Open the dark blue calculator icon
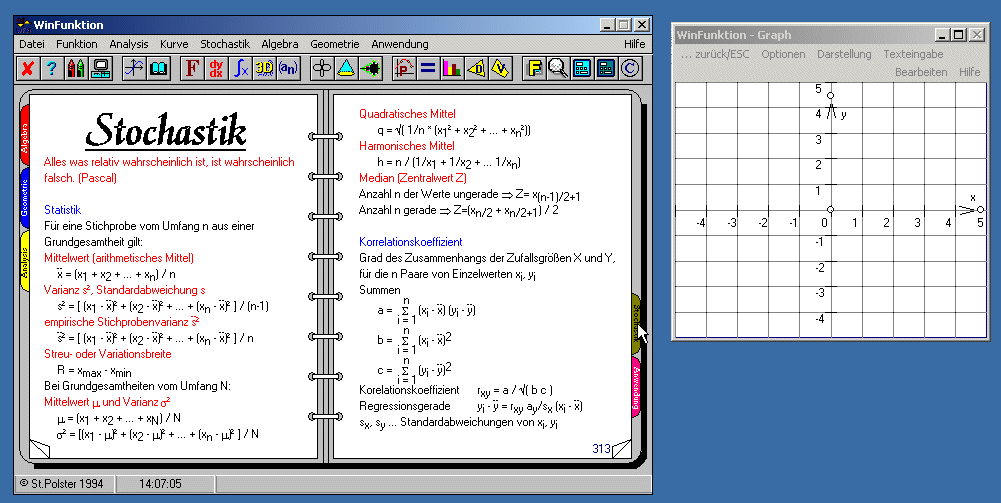This screenshot has height=503, width=1001. [606, 68]
